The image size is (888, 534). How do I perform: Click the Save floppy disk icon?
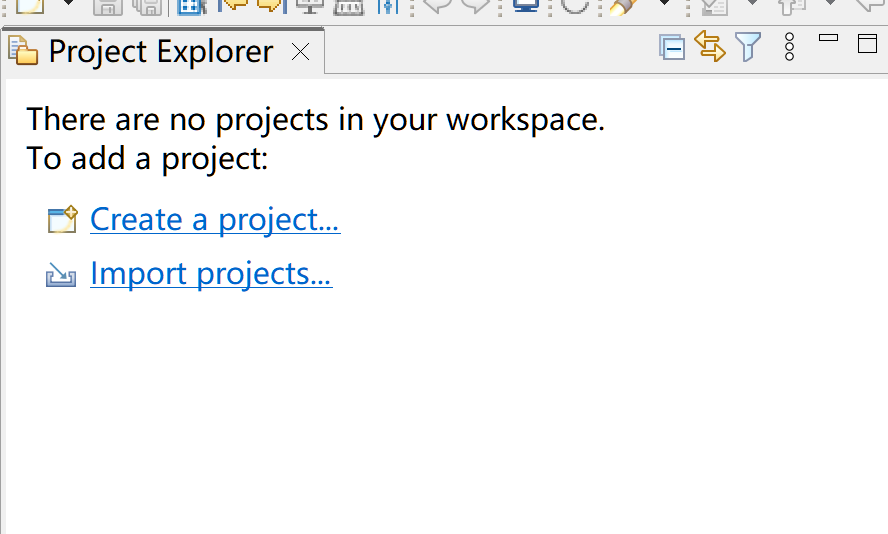pos(108,6)
